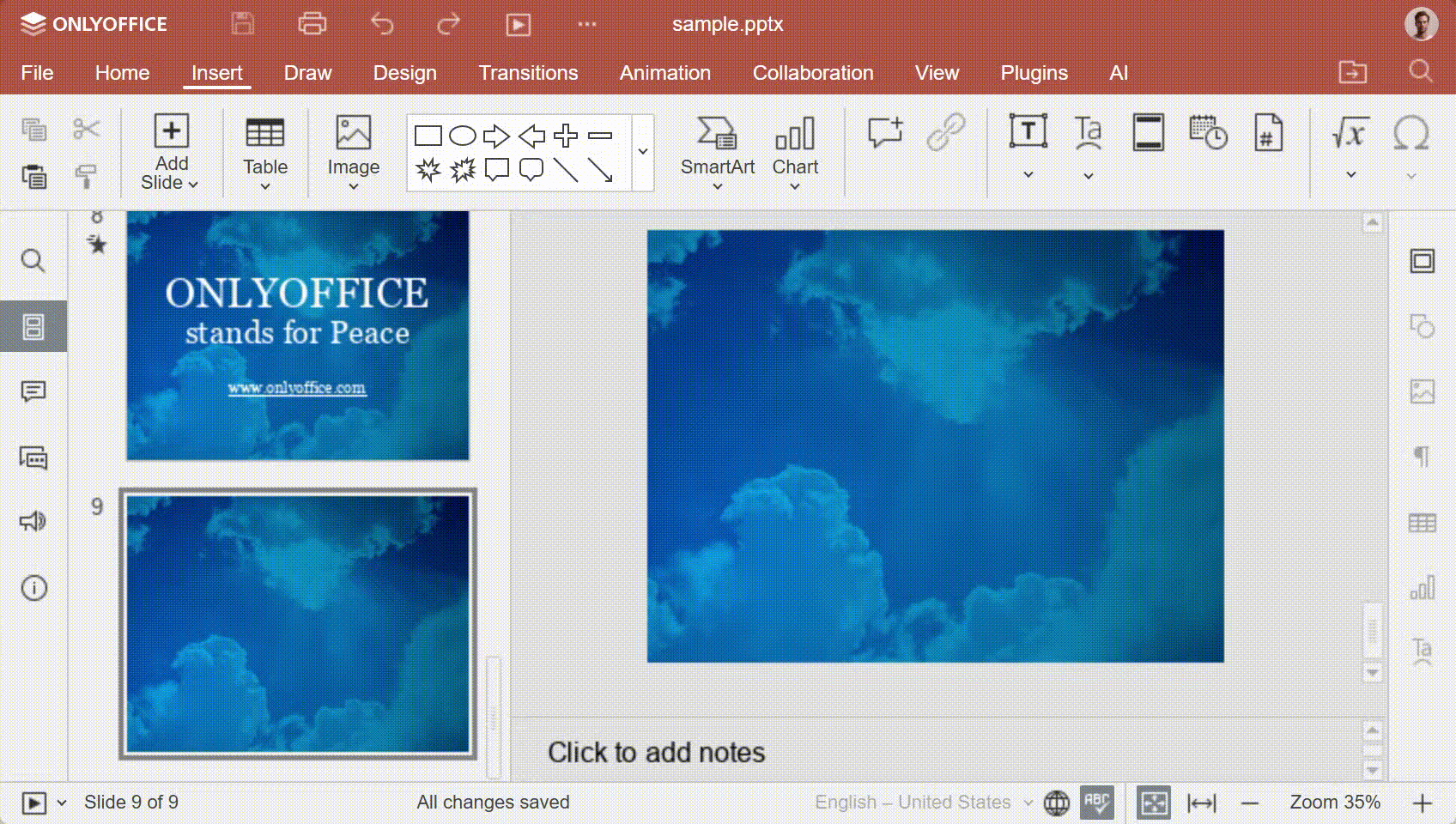Open the SmartArt dropdown

click(718, 186)
